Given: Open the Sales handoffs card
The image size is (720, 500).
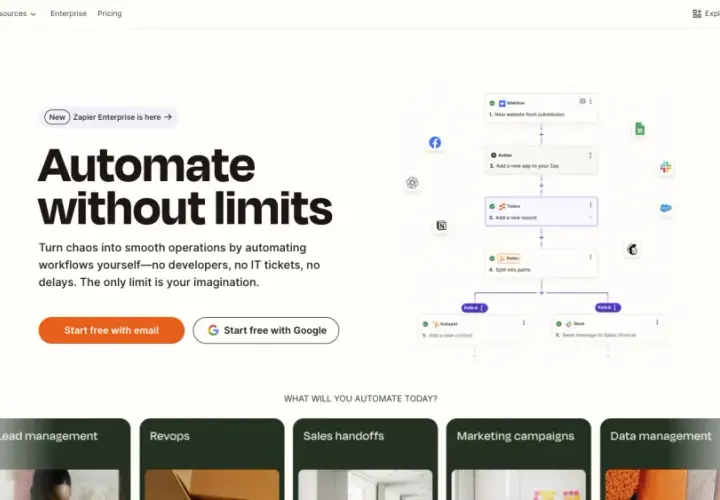Looking at the screenshot, I should [366, 459].
